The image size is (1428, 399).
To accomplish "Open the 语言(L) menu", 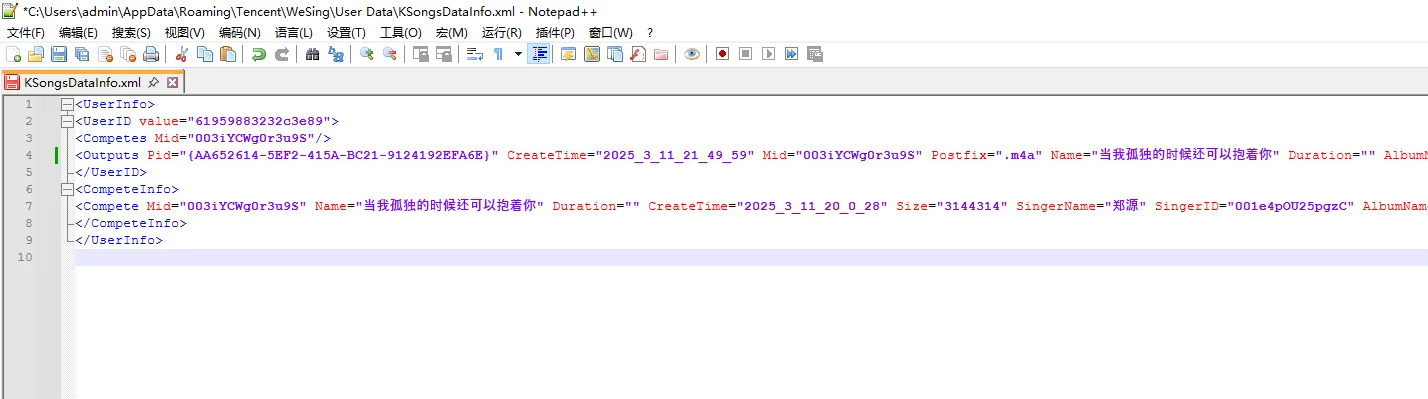I will coord(293,33).
